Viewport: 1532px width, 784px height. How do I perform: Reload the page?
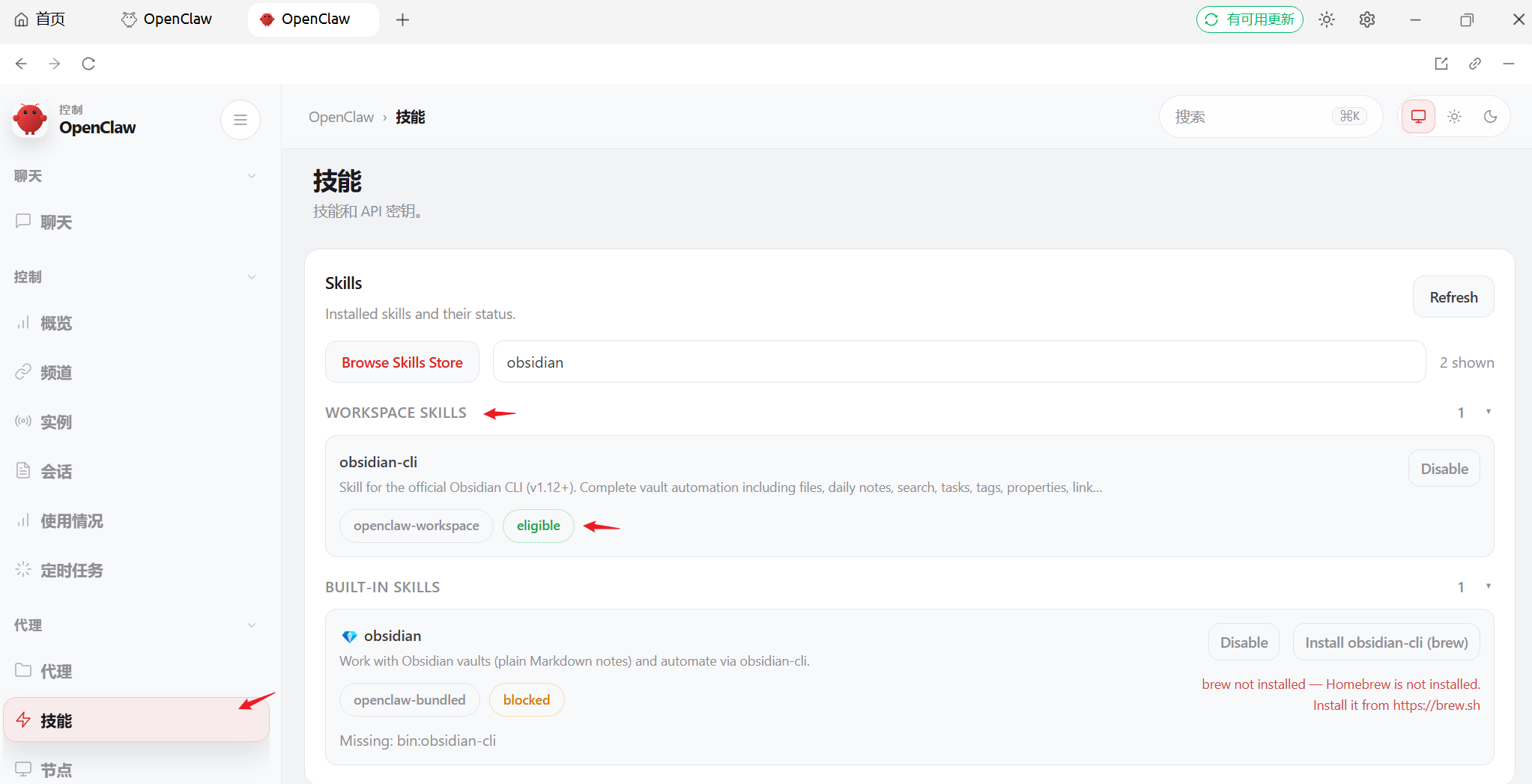point(88,64)
